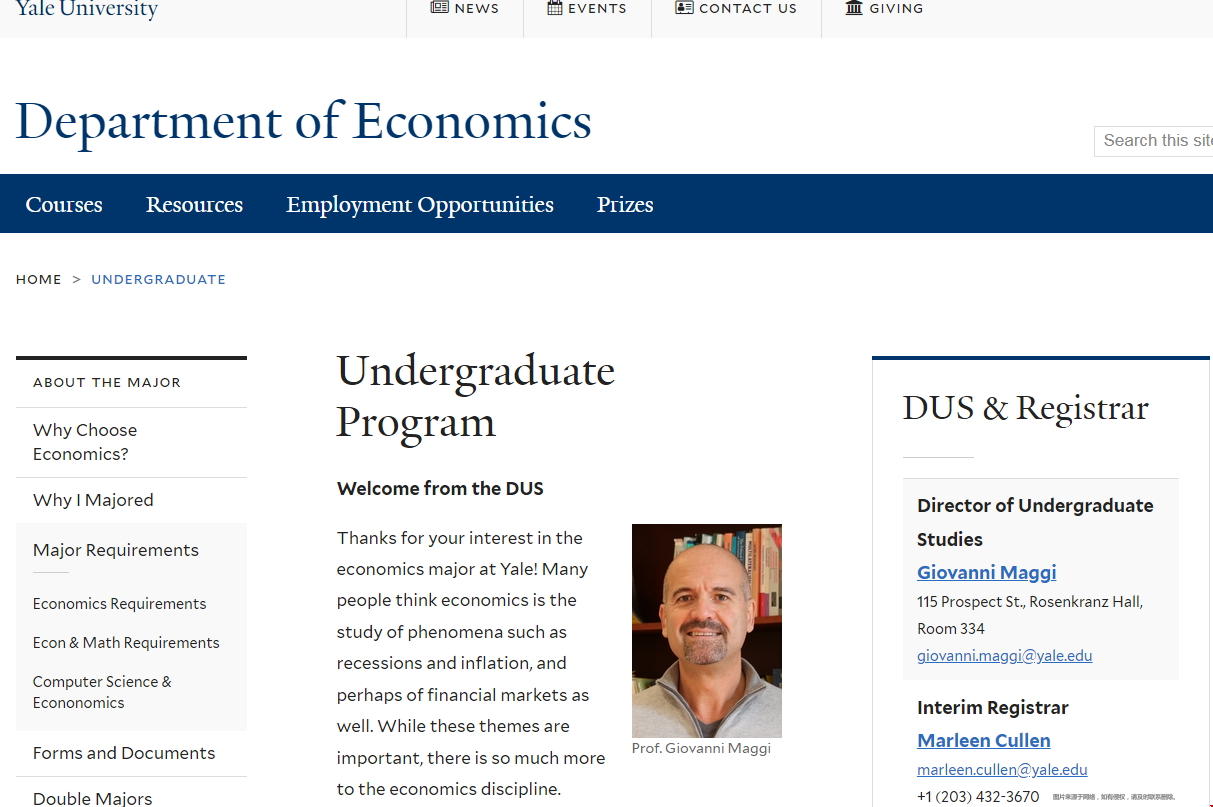1213x807 pixels.
Task: Click the 115 Prospect St. address text
Action: (1029, 615)
